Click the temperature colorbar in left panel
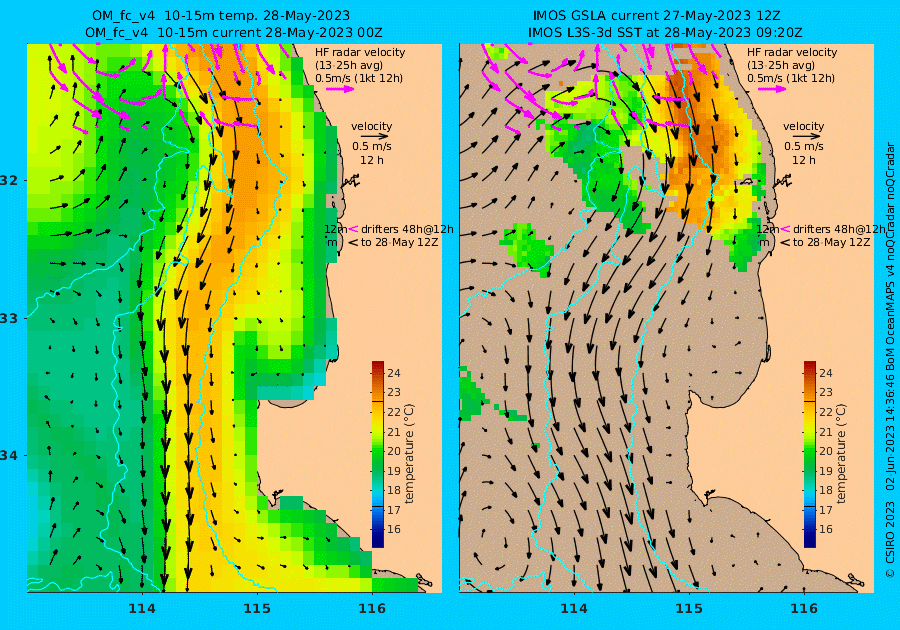Image resolution: width=900 pixels, height=630 pixels. [x=378, y=454]
